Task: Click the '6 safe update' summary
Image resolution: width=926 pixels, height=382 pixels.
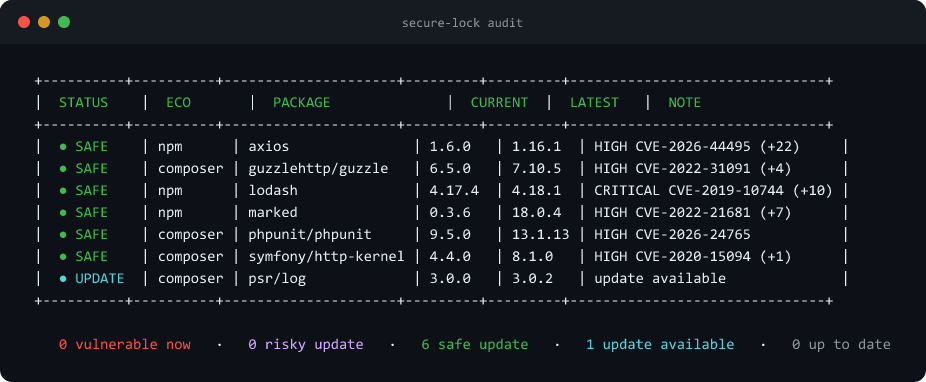Action: click(475, 345)
